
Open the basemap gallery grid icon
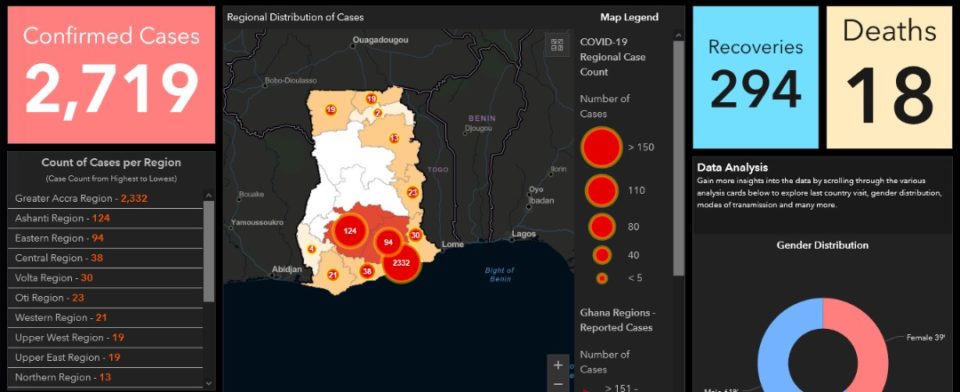coord(557,44)
